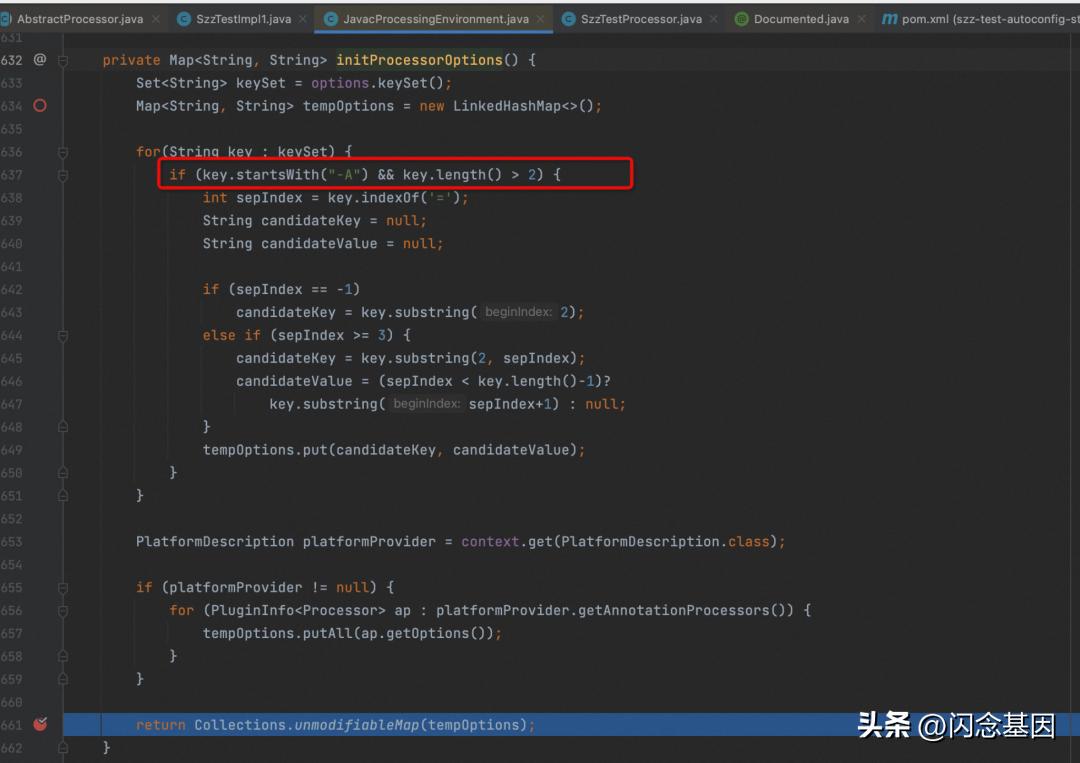Click the class icon on JavacProcessingEnvironment.java tab

(330, 18)
